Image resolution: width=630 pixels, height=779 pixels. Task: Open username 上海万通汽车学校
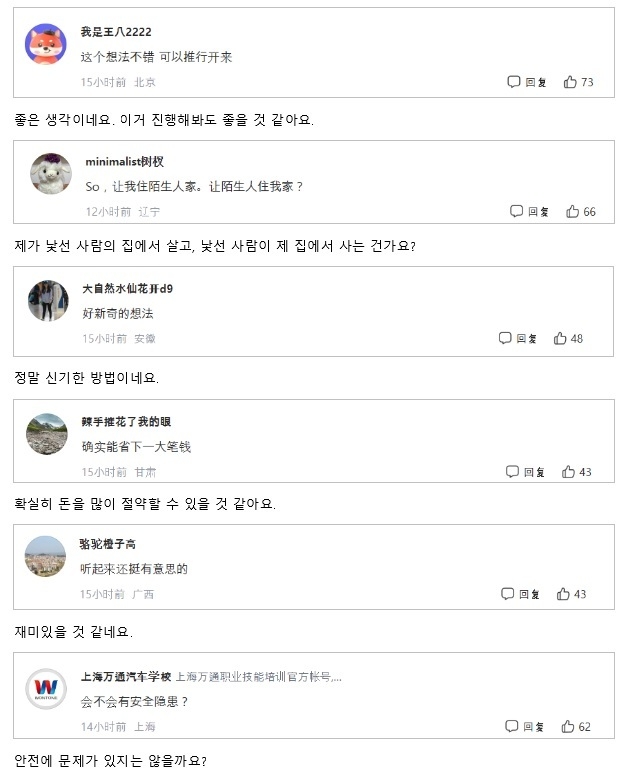(126, 677)
